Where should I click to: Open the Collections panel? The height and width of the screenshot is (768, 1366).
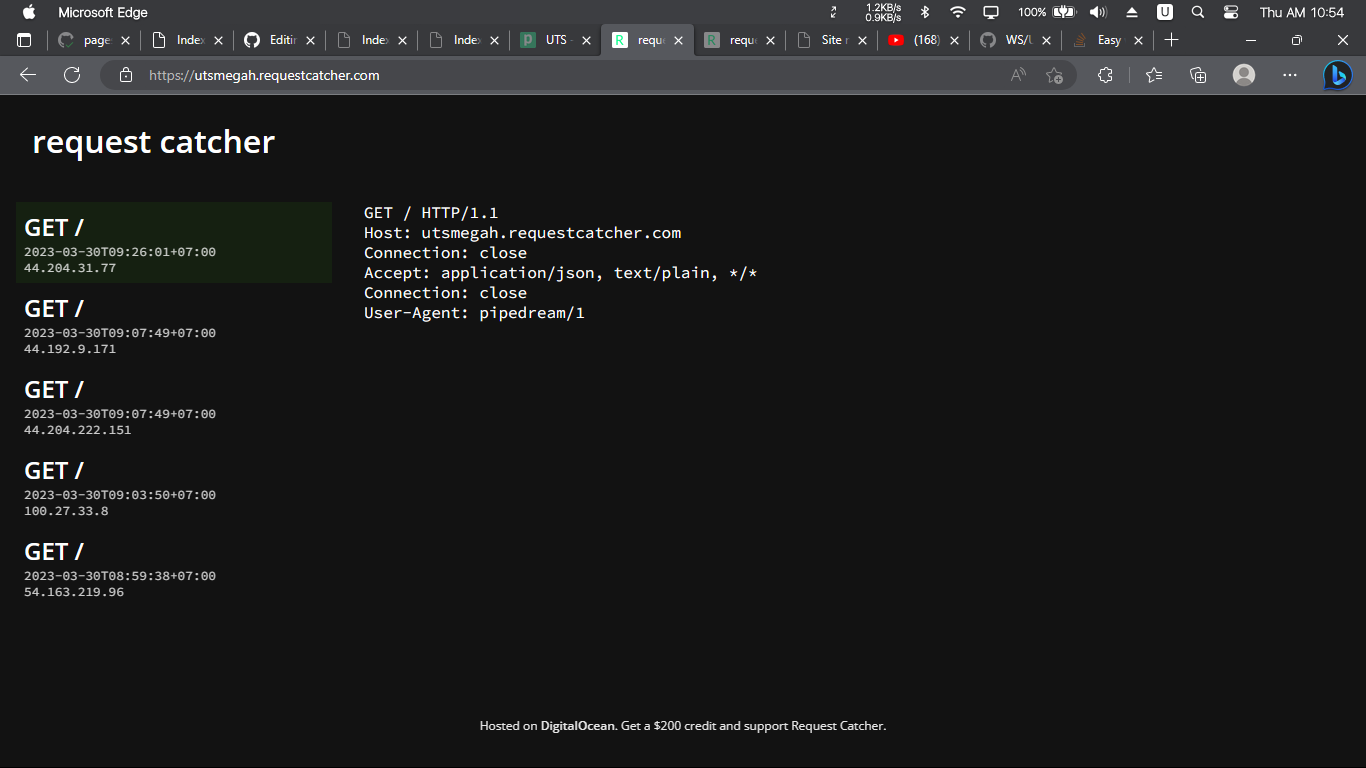1197,75
